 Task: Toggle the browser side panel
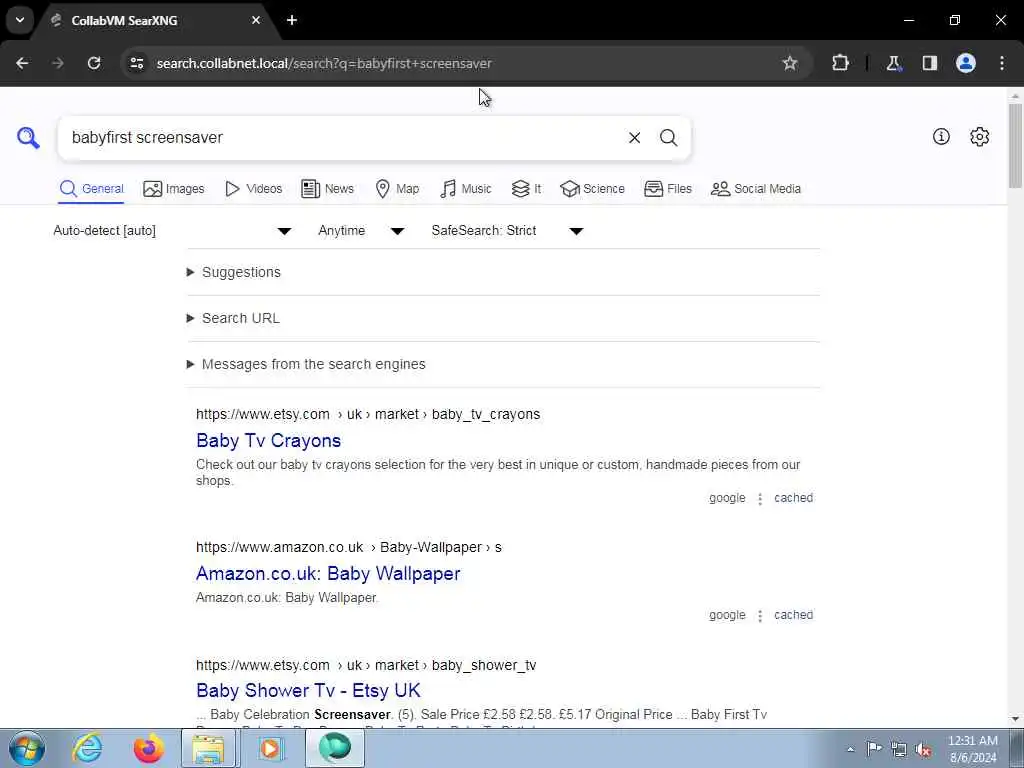pyautogui.click(x=930, y=63)
